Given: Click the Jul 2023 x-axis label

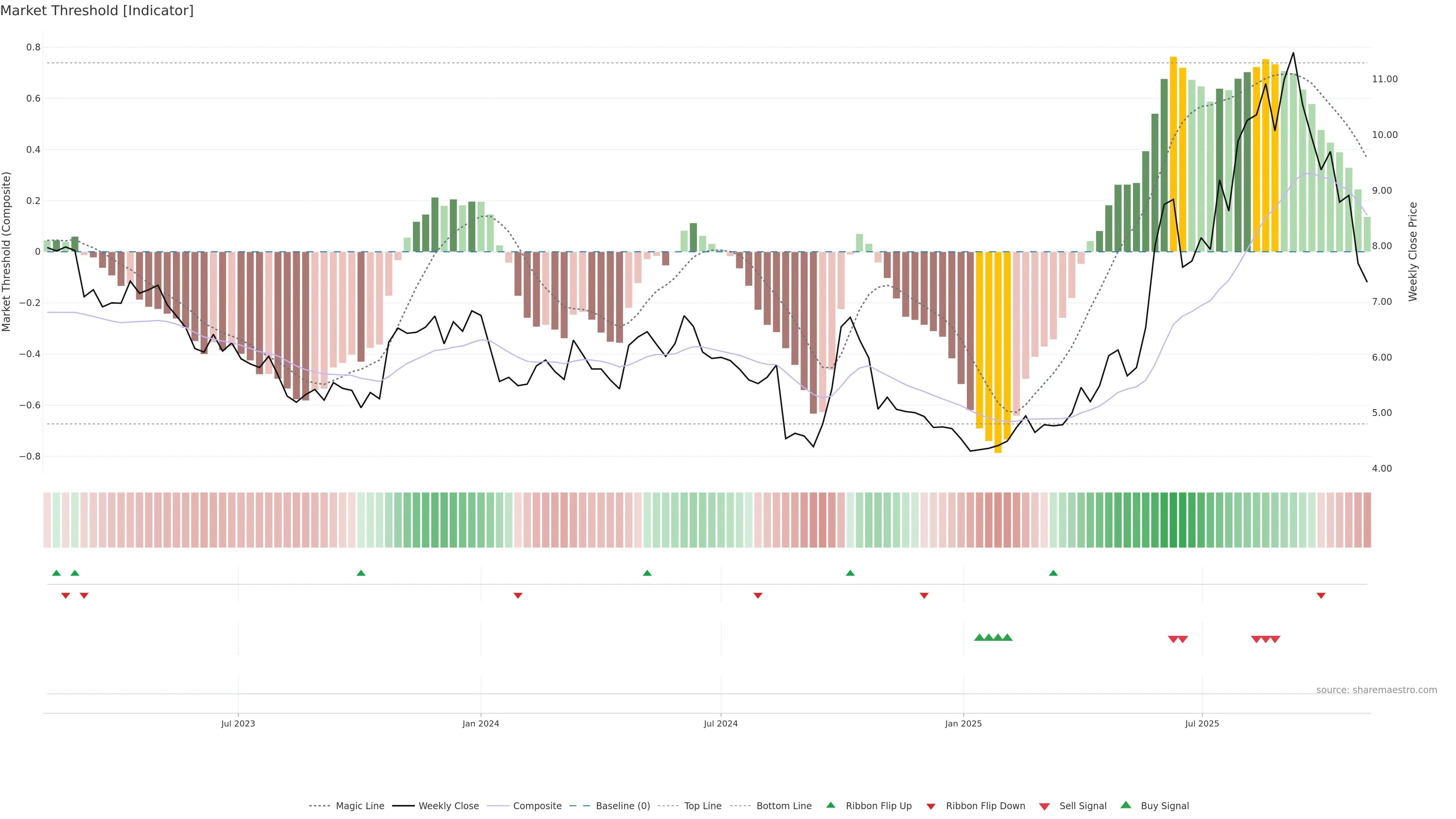Looking at the screenshot, I should (238, 723).
